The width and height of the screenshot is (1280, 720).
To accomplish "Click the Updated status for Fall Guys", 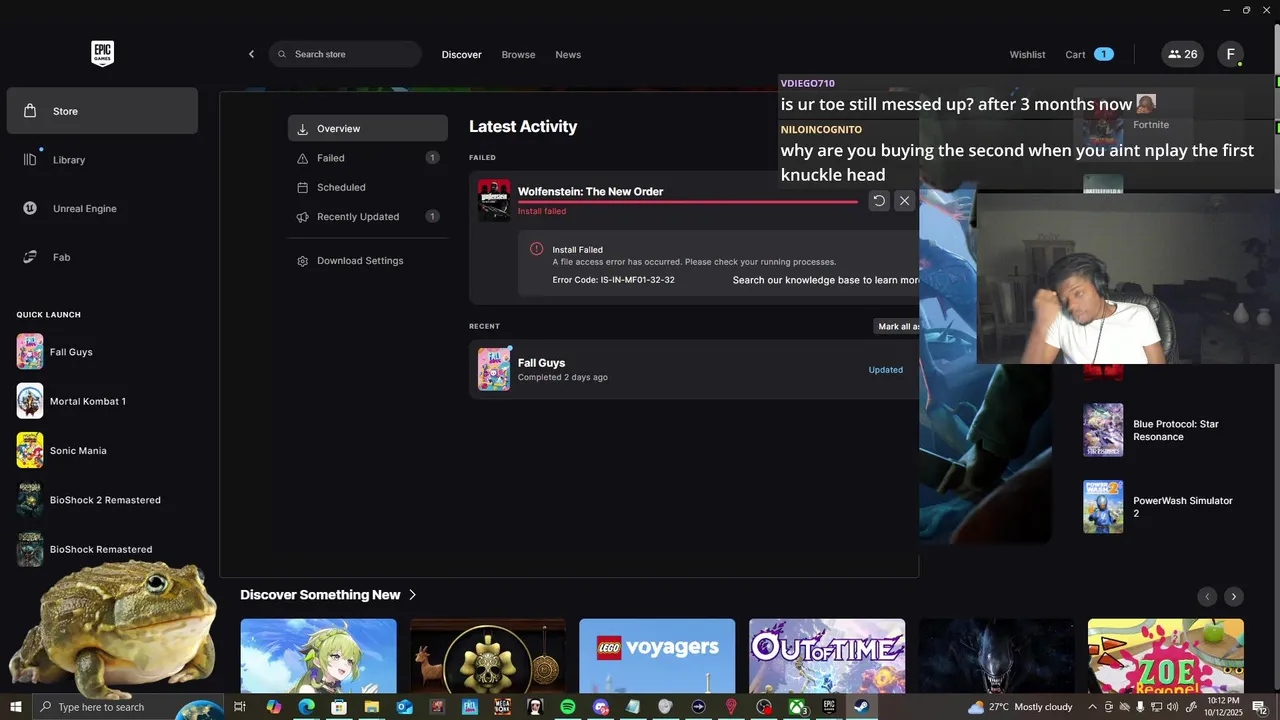I will (x=885, y=370).
